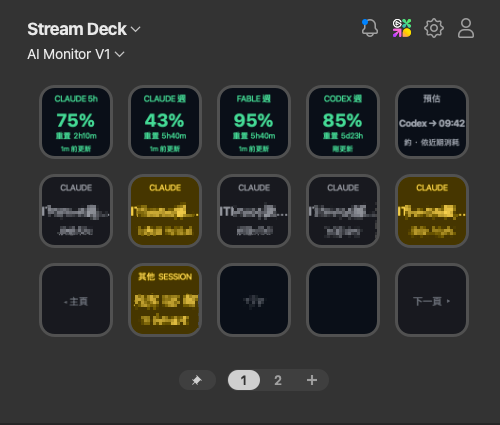Click the 下一頁 next page key
This screenshot has width=500, height=425.
tap(432, 300)
